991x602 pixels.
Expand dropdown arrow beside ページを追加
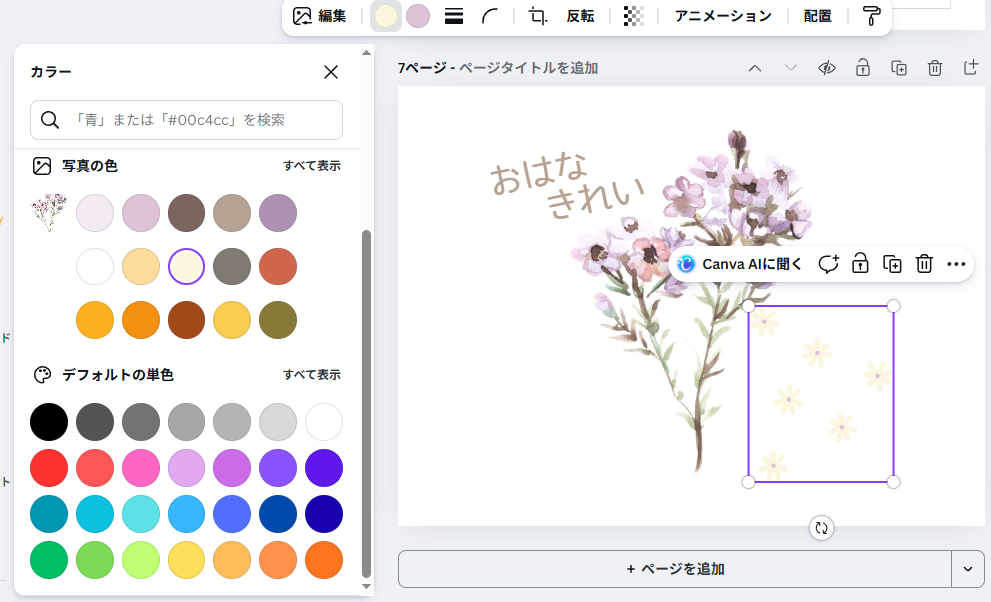[x=967, y=569]
